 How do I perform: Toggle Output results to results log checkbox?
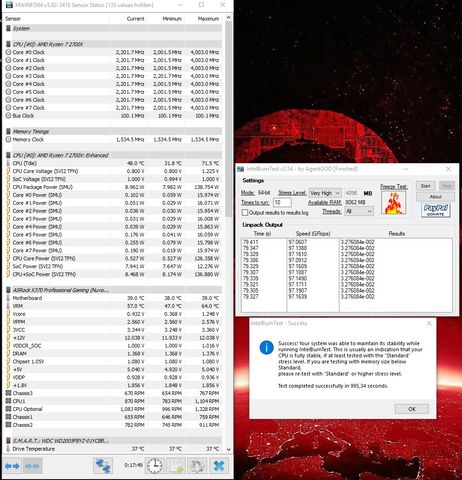245,213
